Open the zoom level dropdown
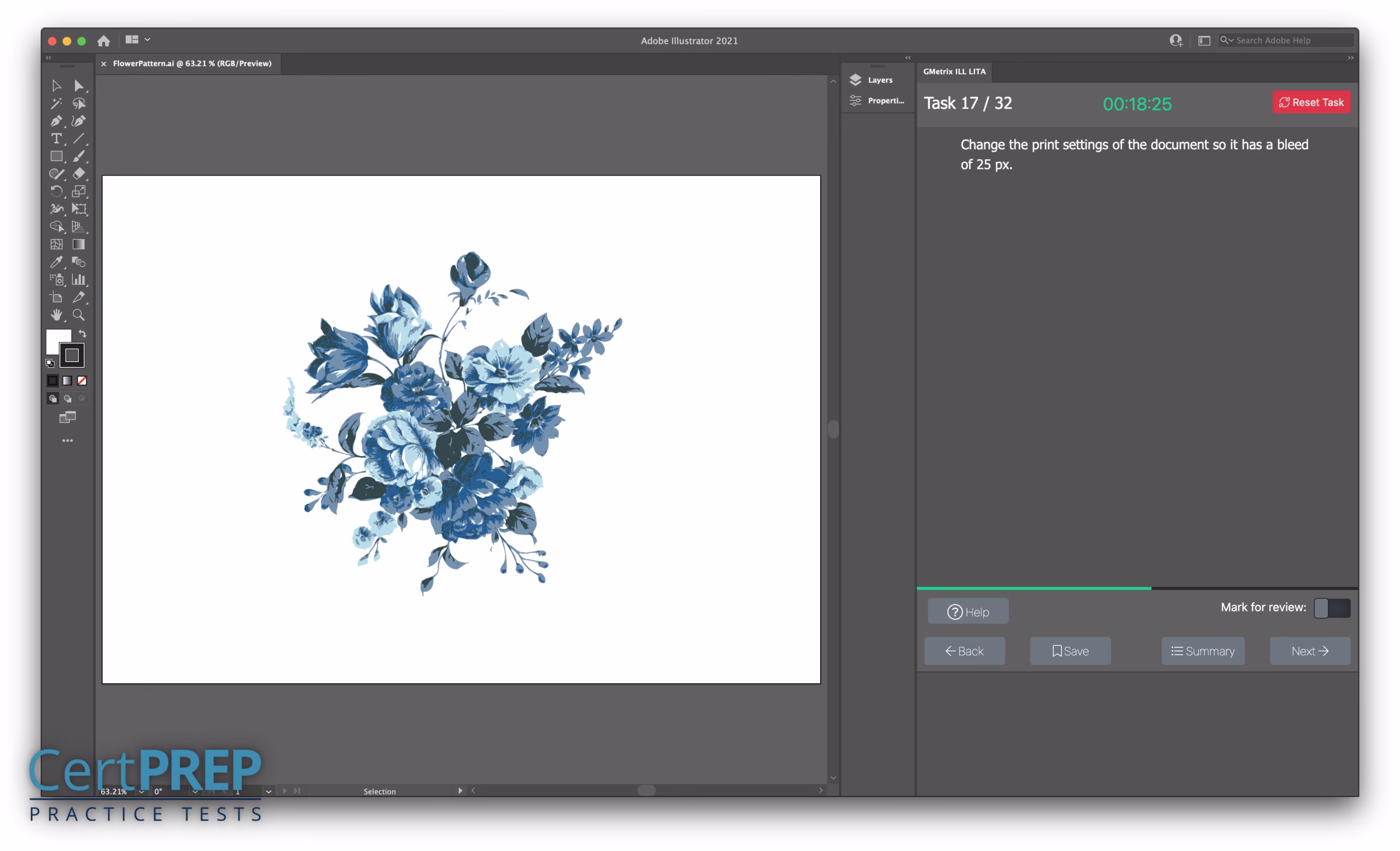 coord(142,791)
